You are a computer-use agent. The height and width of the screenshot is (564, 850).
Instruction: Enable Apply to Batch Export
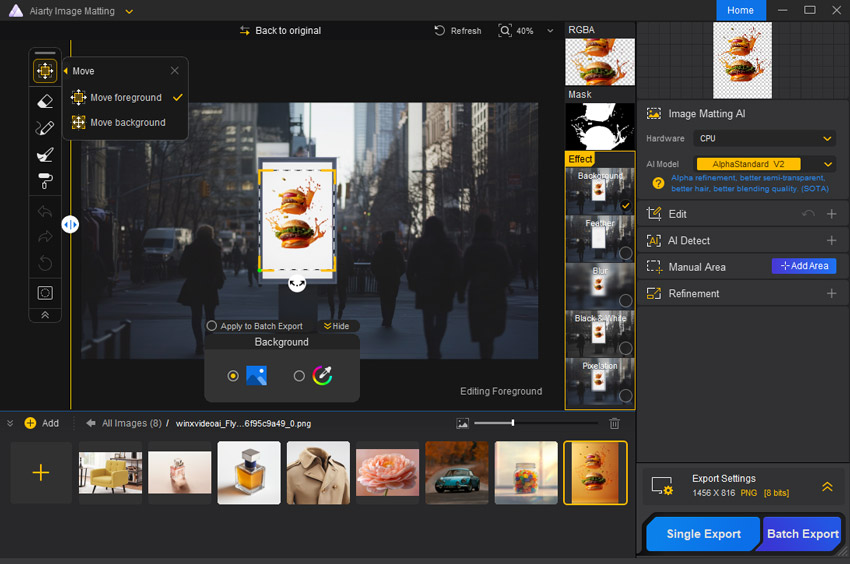tap(211, 326)
